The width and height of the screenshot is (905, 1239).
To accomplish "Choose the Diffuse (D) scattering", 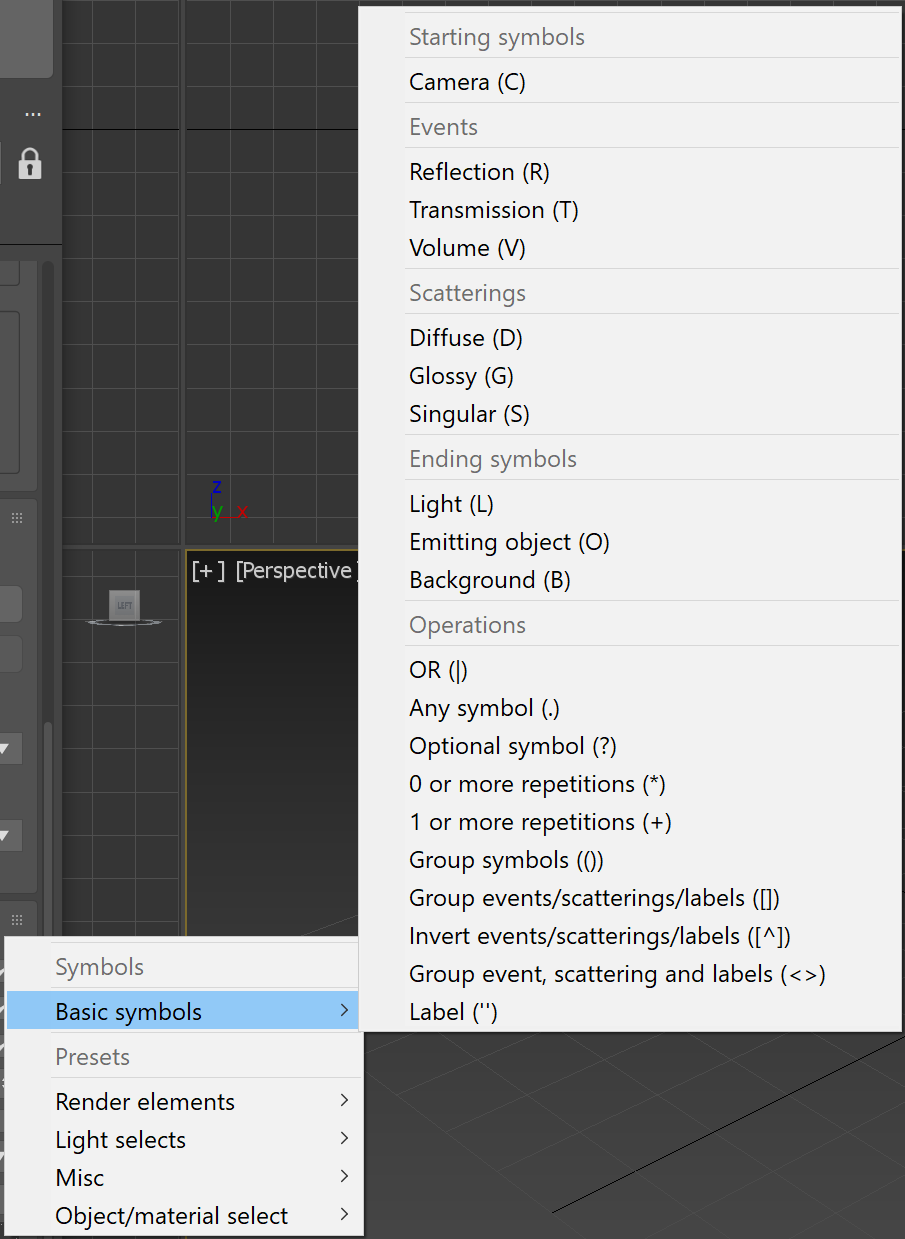I will 466,338.
